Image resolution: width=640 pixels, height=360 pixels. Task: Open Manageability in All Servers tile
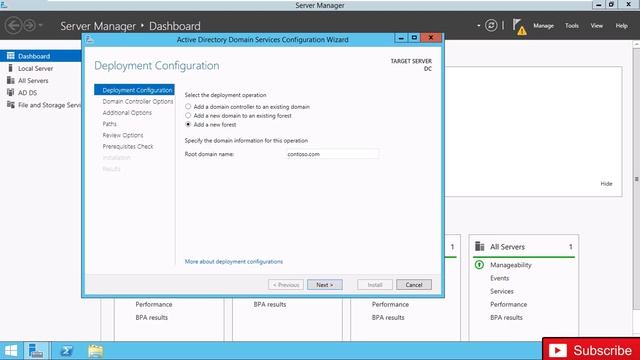point(511,265)
